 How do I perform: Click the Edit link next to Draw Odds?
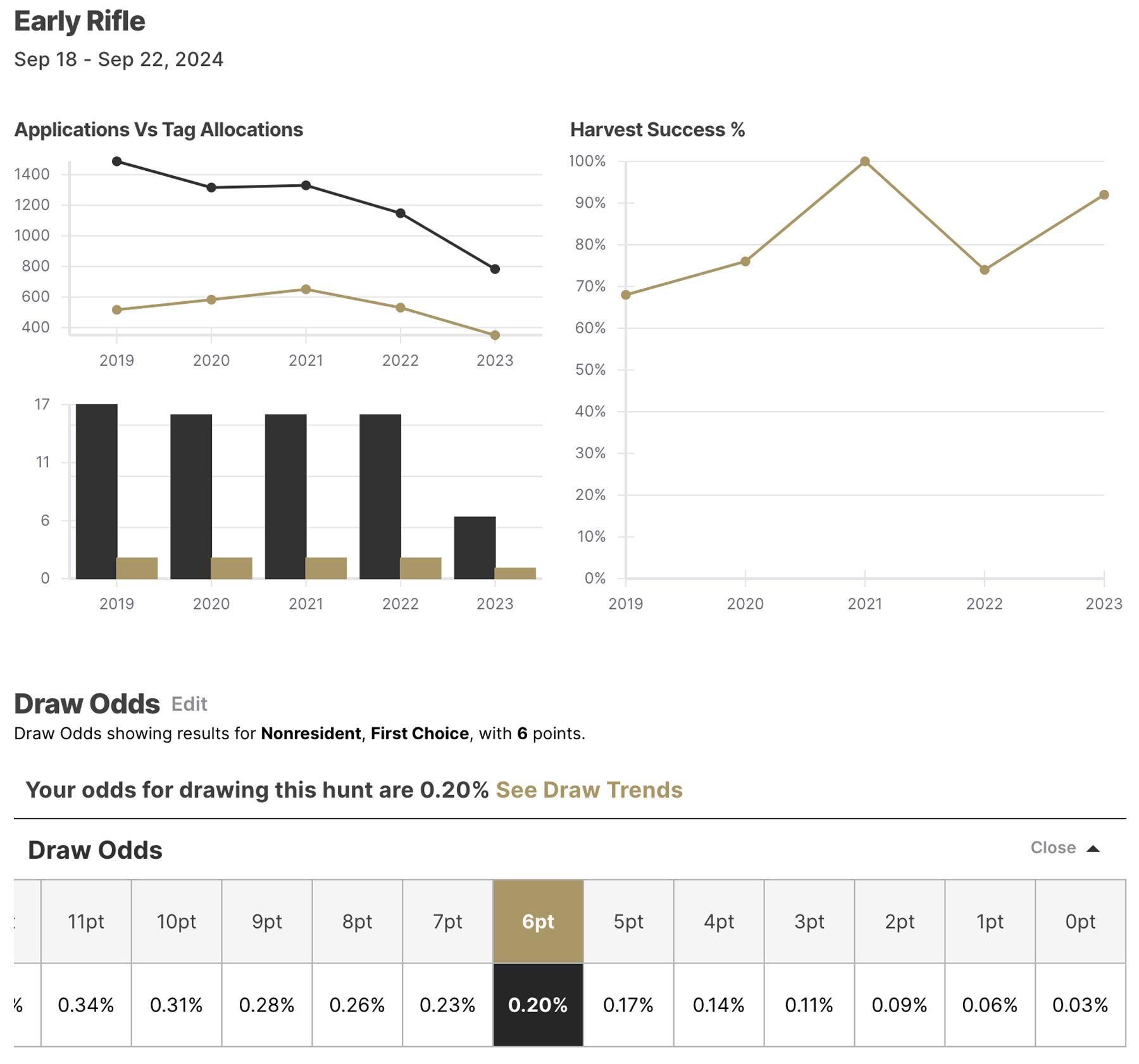point(189,704)
